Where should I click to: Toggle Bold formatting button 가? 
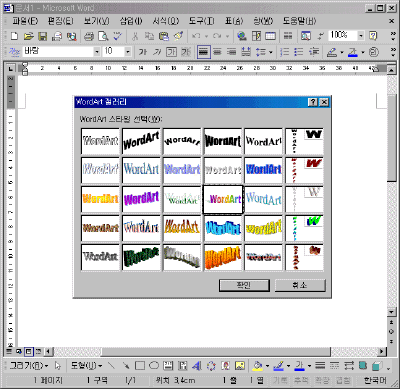point(143,52)
